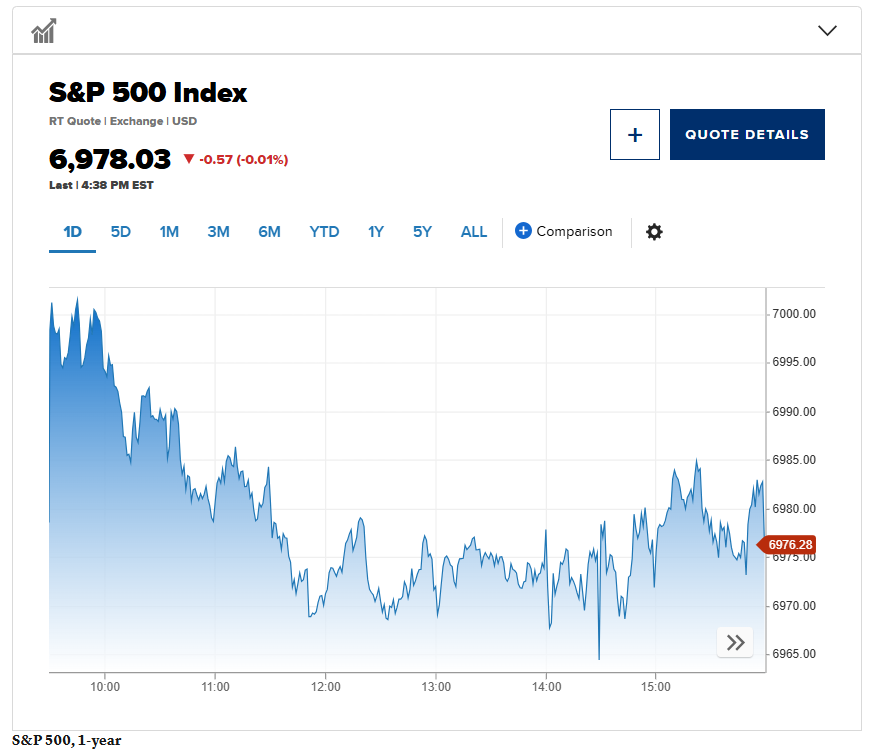Viewport: 870px width, 752px height.
Task: Click the bar-chart logo icon top-left
Action: pyautogui.click(x=42, y=30)
